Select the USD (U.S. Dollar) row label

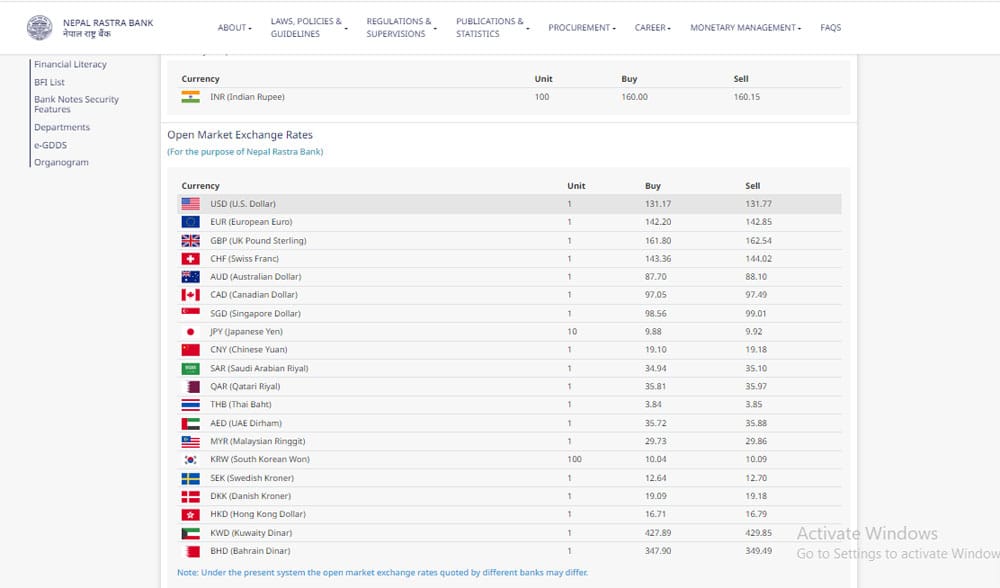tap(243, 204)
